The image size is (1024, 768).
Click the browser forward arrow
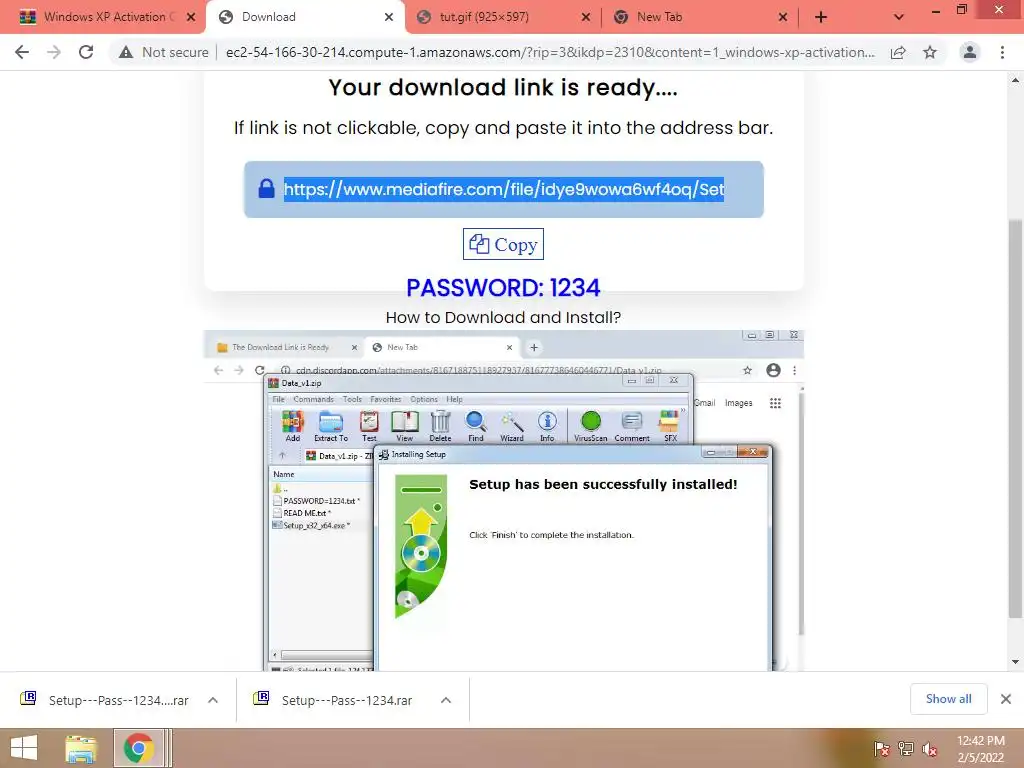(x=54, y=52)
